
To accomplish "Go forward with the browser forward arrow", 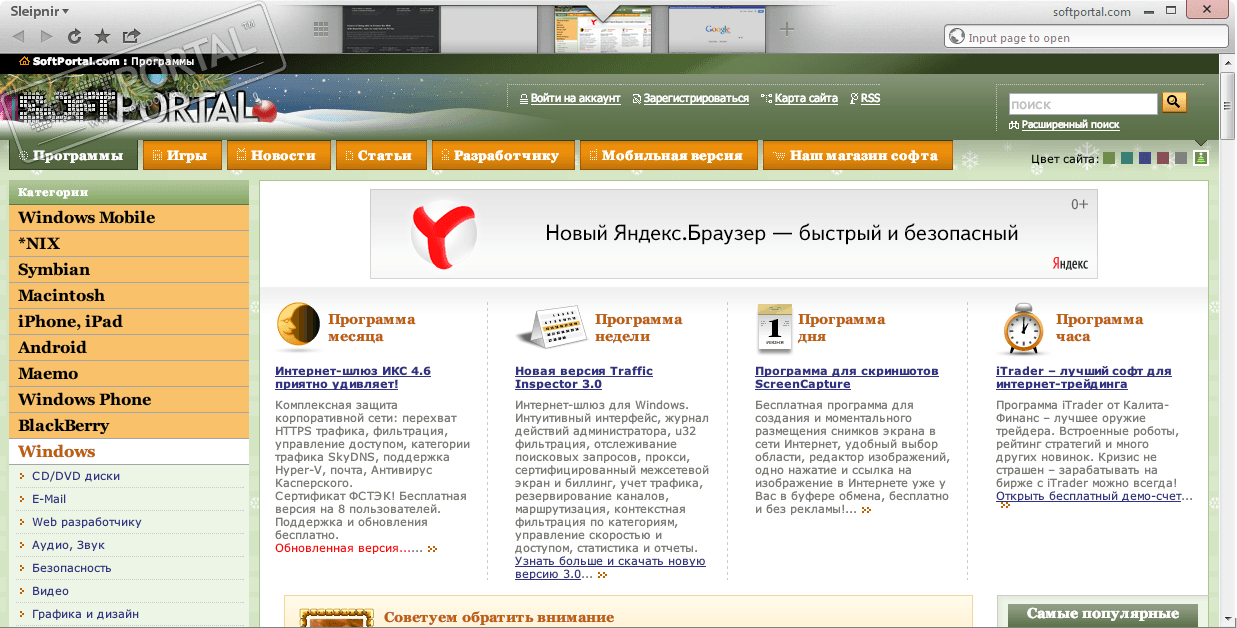I will 46,36.
